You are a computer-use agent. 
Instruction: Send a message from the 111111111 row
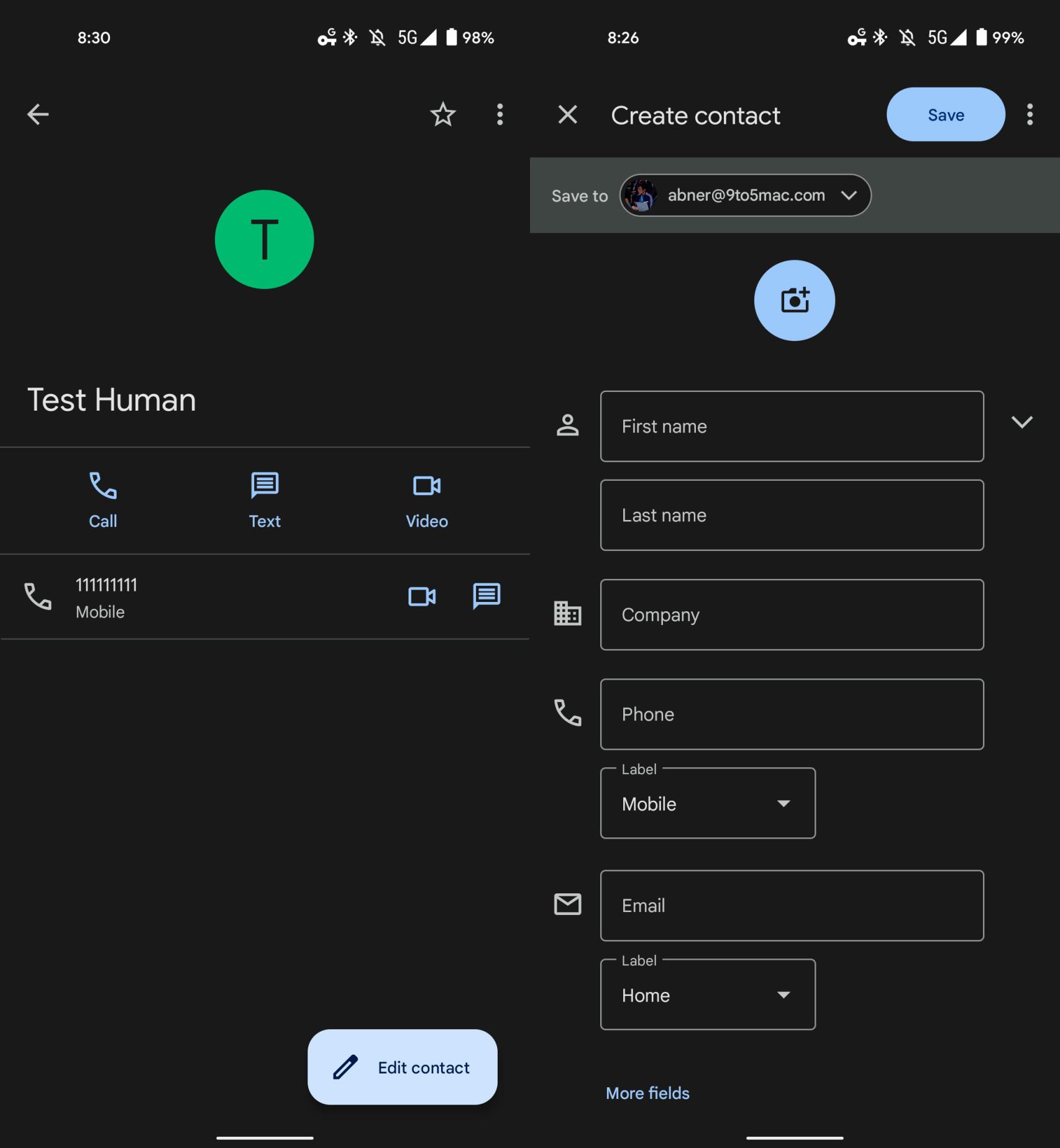coord(487,596)
